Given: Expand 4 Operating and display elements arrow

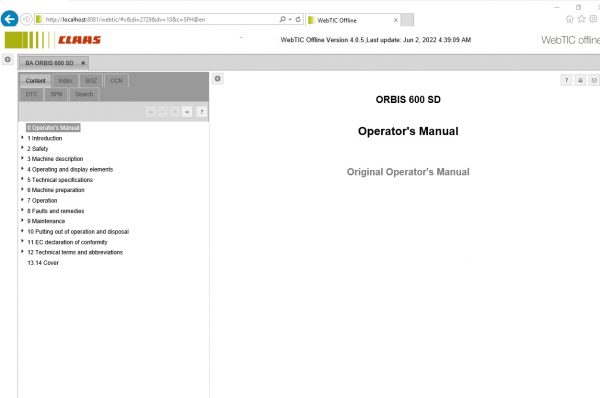Looking at the screenshot, I should tap(22, 168).
